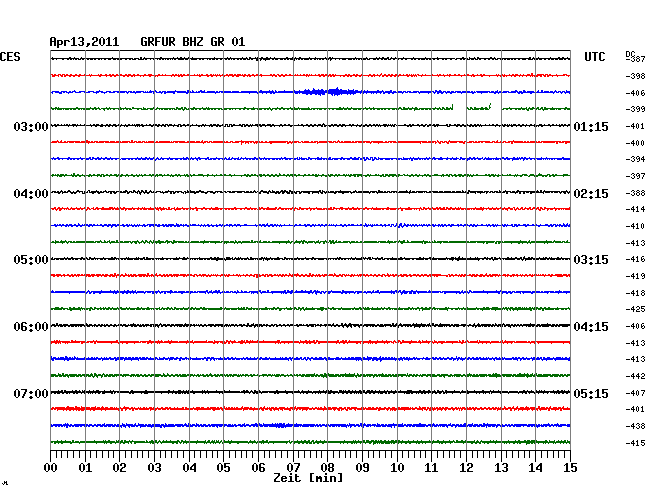Click DC offset value -400
The width and height of the screenshot is (650, 494).
point(635,143)
